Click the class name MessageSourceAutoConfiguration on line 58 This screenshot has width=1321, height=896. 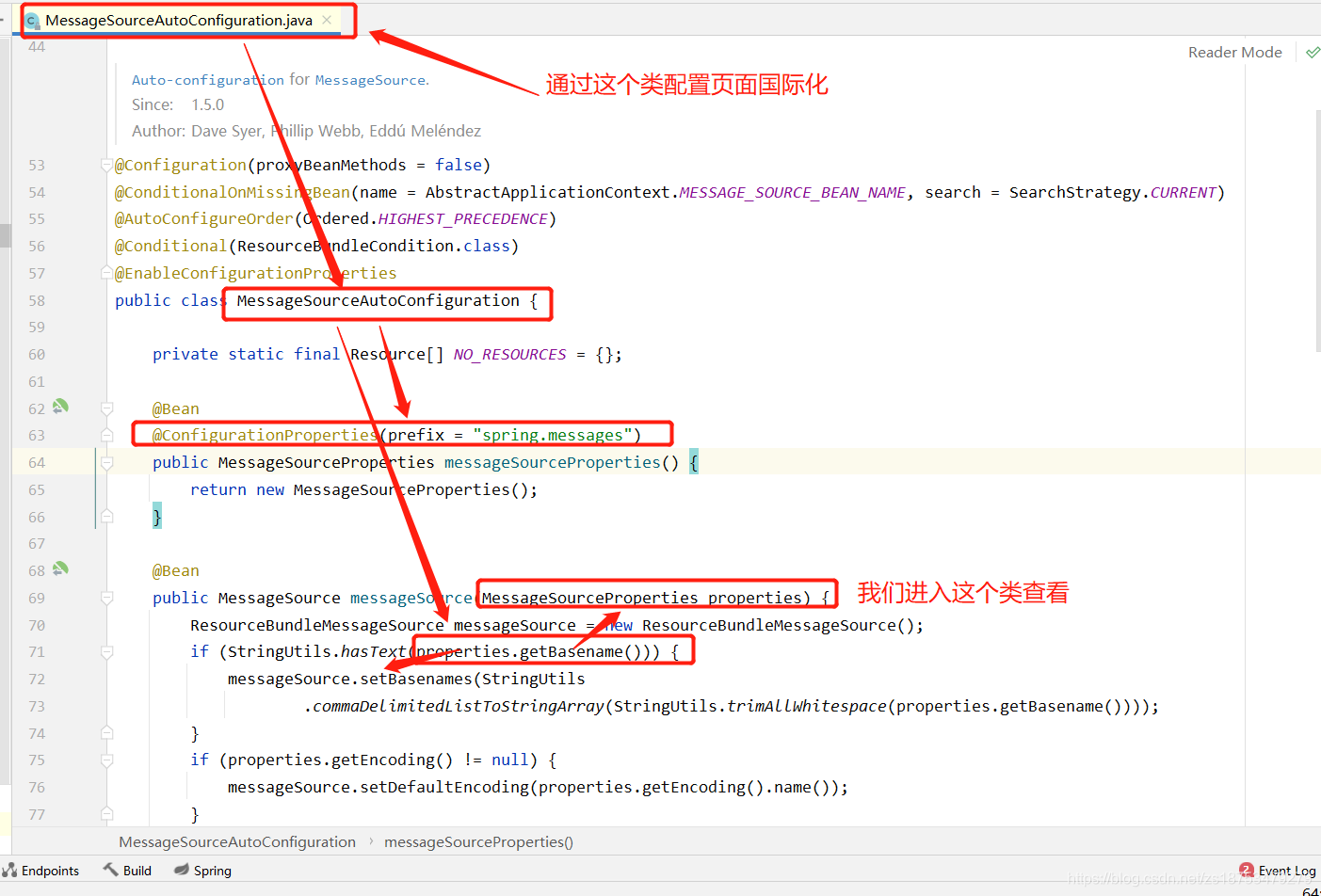[x=378, y=300]
